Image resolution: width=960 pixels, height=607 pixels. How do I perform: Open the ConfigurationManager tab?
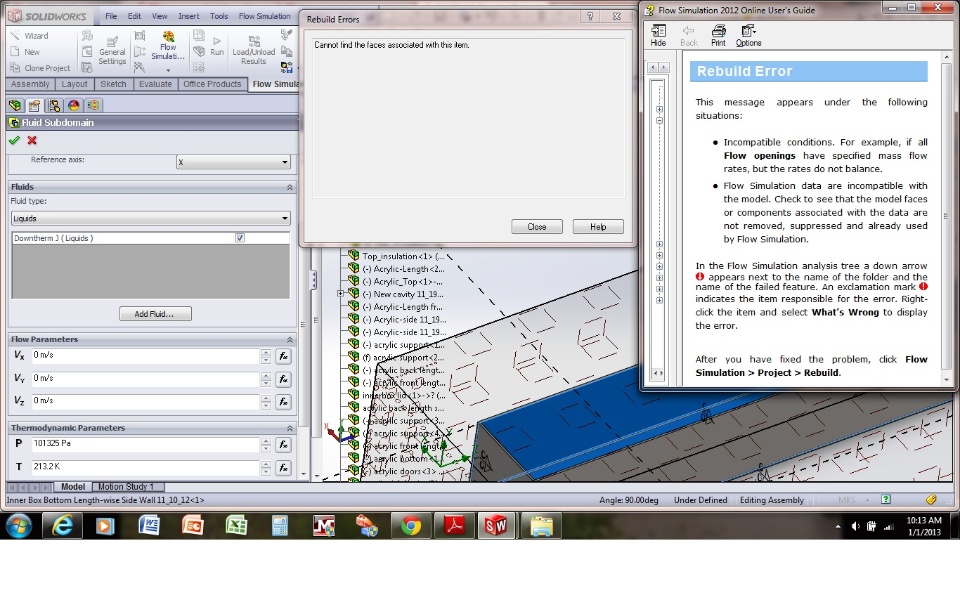coord(54,105)
